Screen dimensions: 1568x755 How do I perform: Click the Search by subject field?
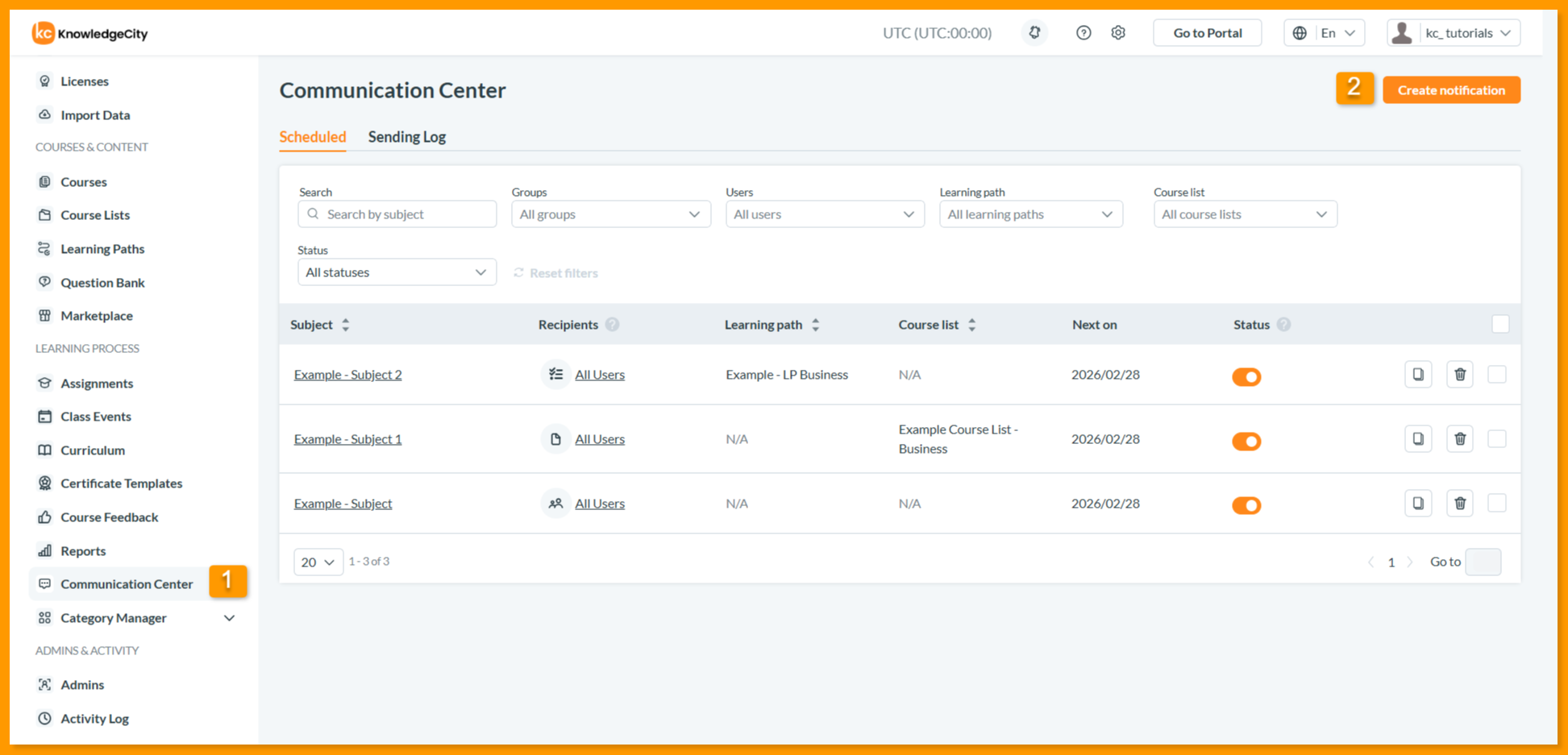click(397, 214)
